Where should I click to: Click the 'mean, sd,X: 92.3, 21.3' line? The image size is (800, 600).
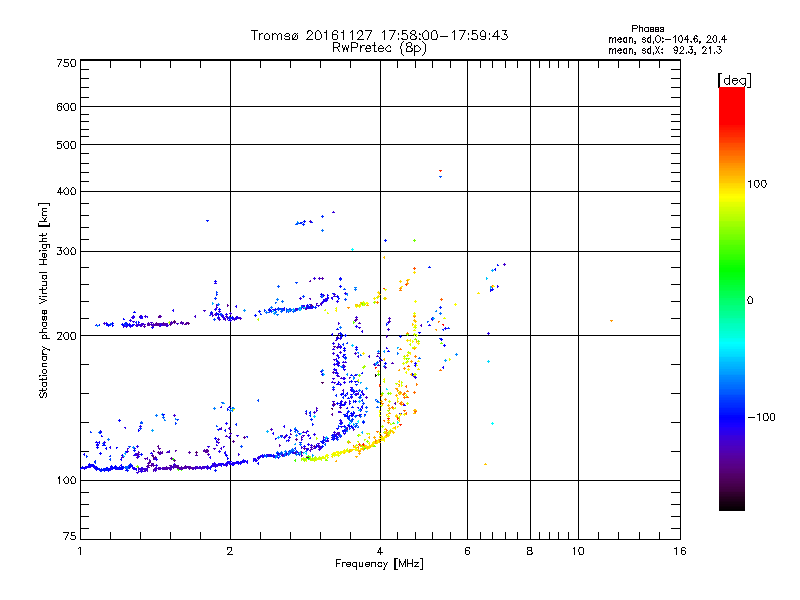click(x=665, y=51)
